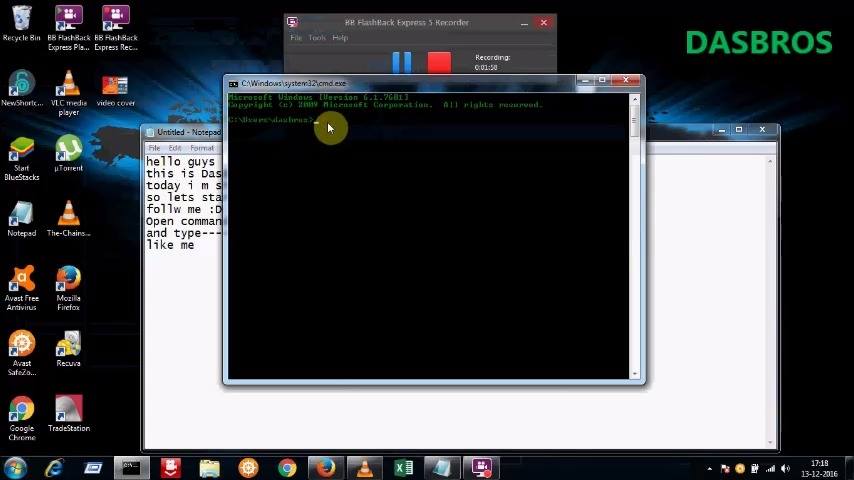
Task: Open VLC cone icon in taskbar
Action: tap(364, 468)
